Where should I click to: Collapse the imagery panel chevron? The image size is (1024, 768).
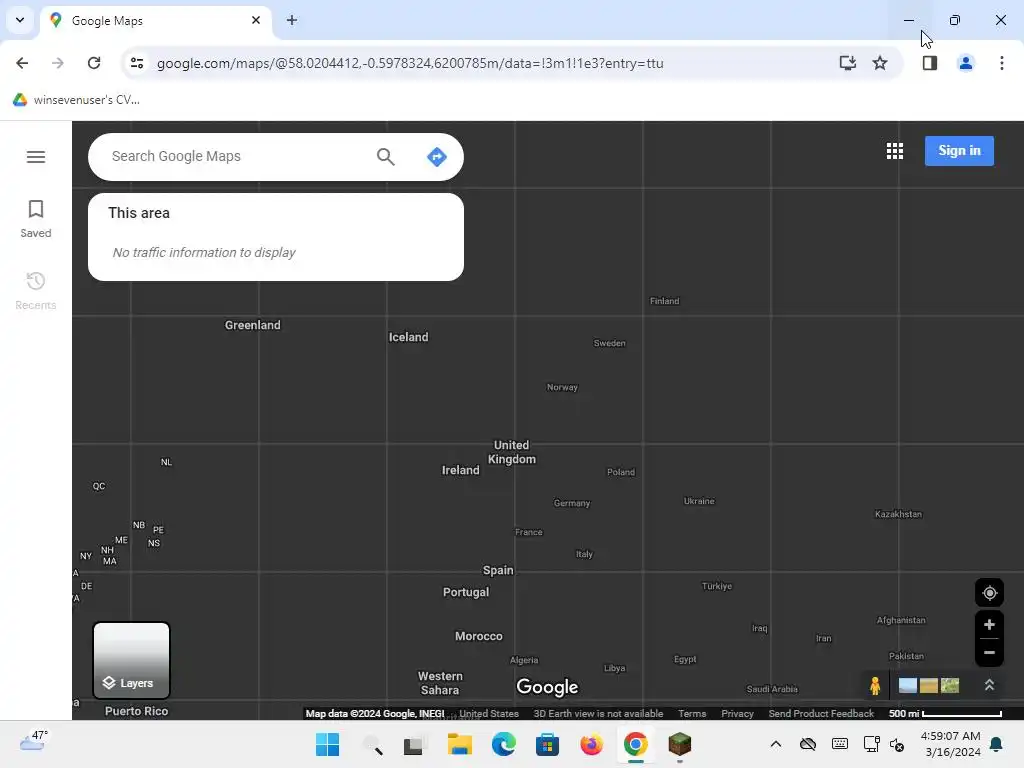pos(989,685)
